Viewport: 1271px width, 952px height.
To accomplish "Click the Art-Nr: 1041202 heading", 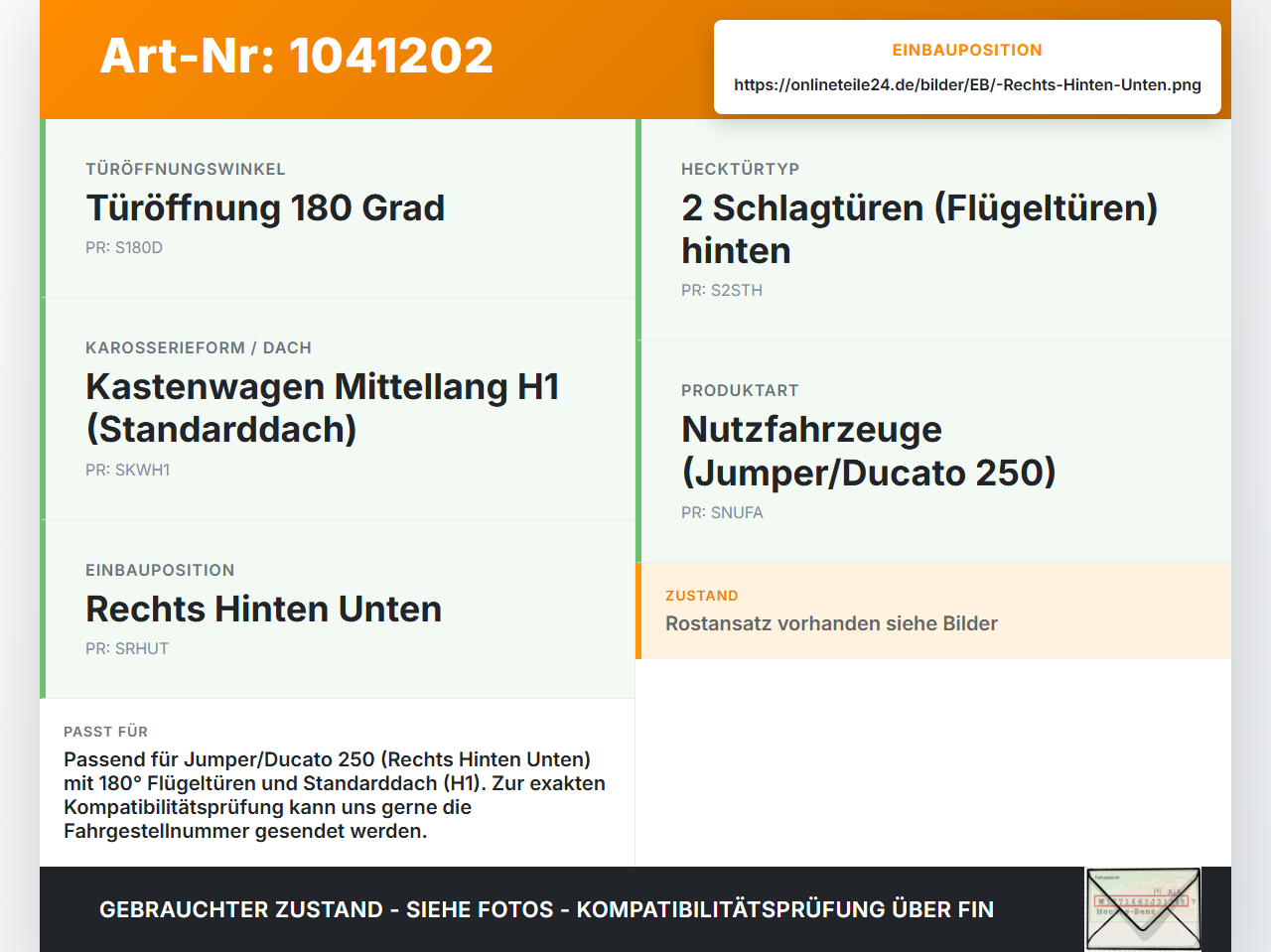I will tap(297, 56).
